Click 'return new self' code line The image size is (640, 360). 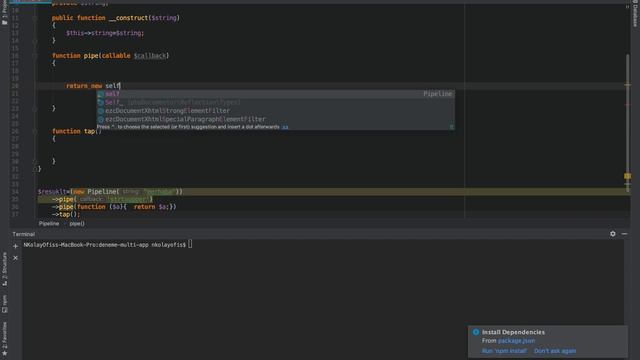tap(93, 86)
